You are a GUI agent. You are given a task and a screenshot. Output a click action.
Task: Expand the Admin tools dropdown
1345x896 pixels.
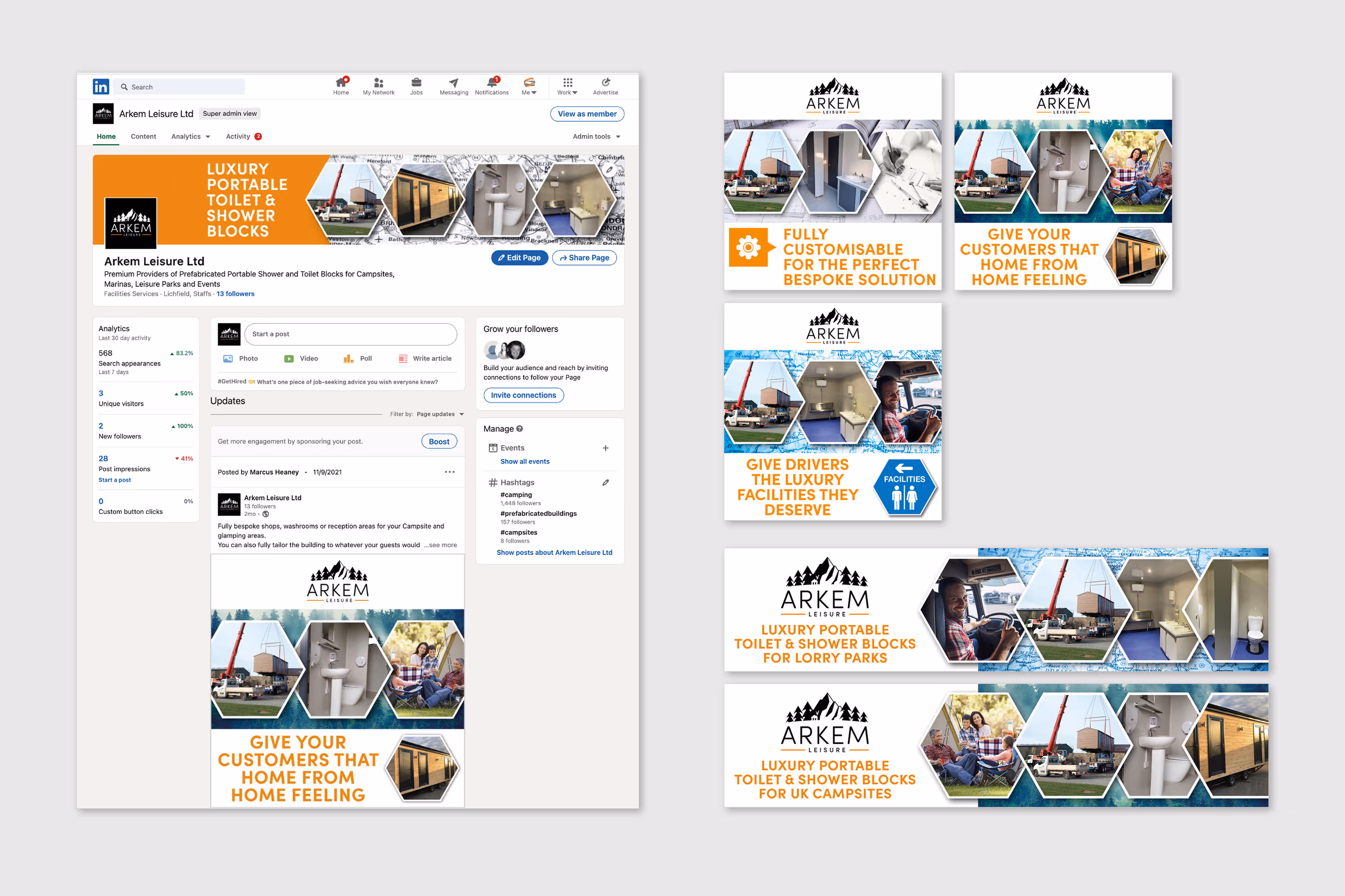(597, 136)
